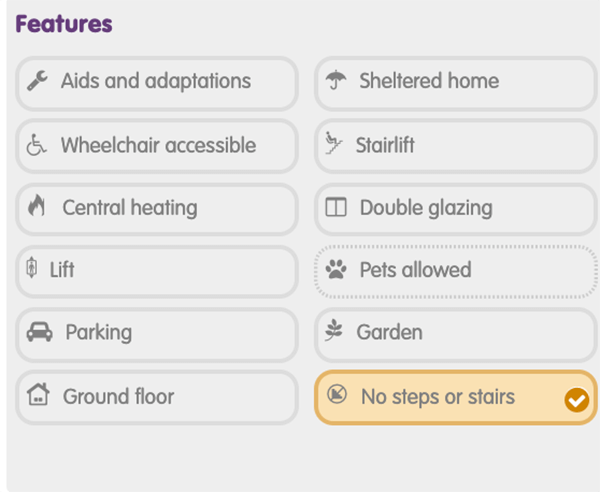Click the Features heading
600x492 pixels.
pos(64,24)
